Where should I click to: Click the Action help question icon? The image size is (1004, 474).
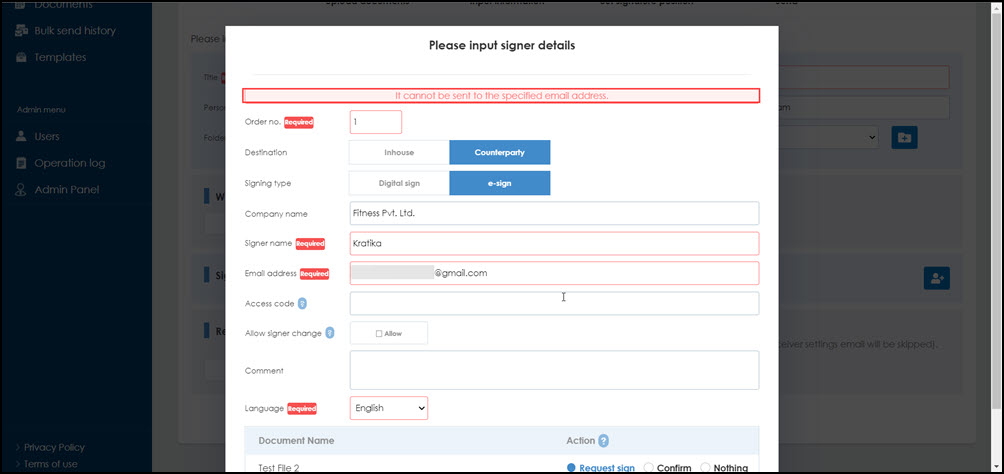(603, 441)
